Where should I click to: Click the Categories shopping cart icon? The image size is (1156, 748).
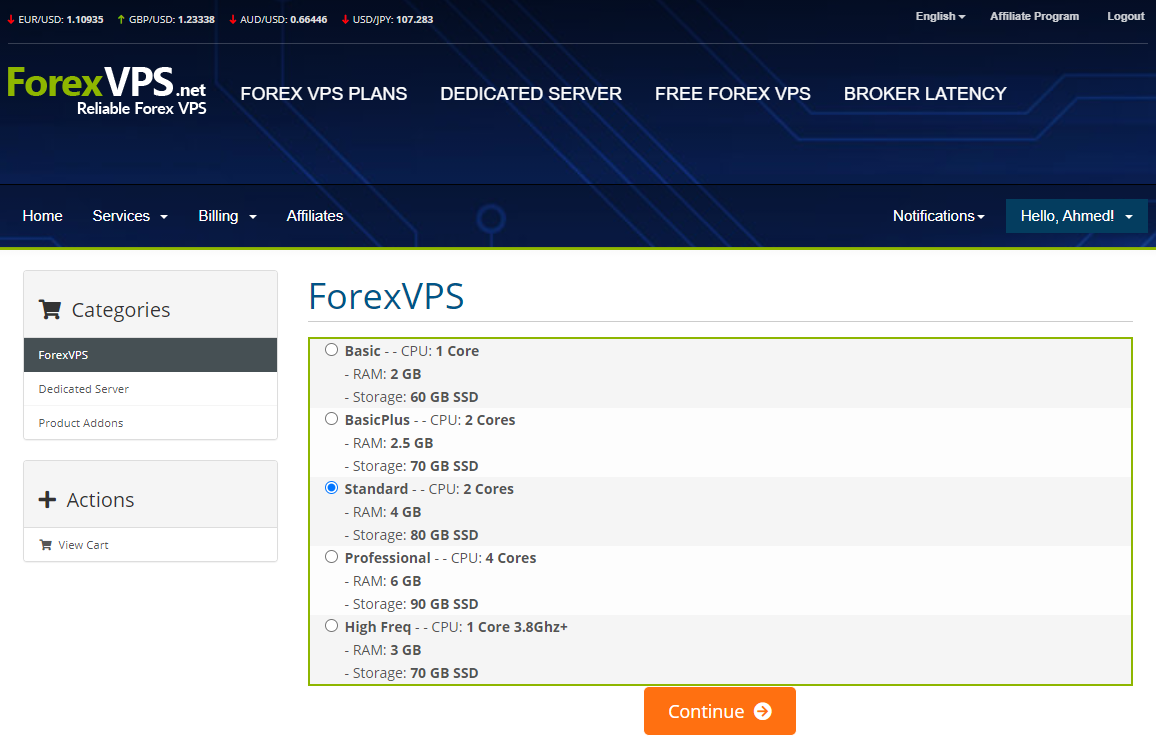point(50,310)
